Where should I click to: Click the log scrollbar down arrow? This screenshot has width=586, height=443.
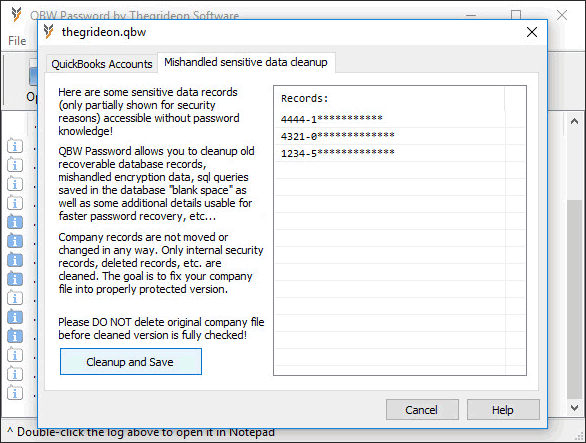tap(574, 407)
